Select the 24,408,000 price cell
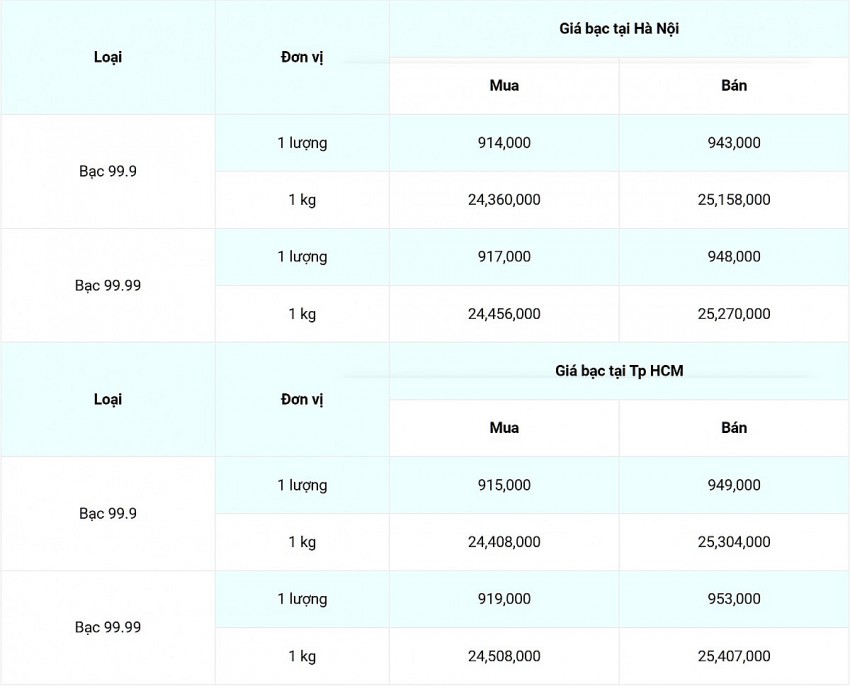850x686 pixels. (504, 542)
